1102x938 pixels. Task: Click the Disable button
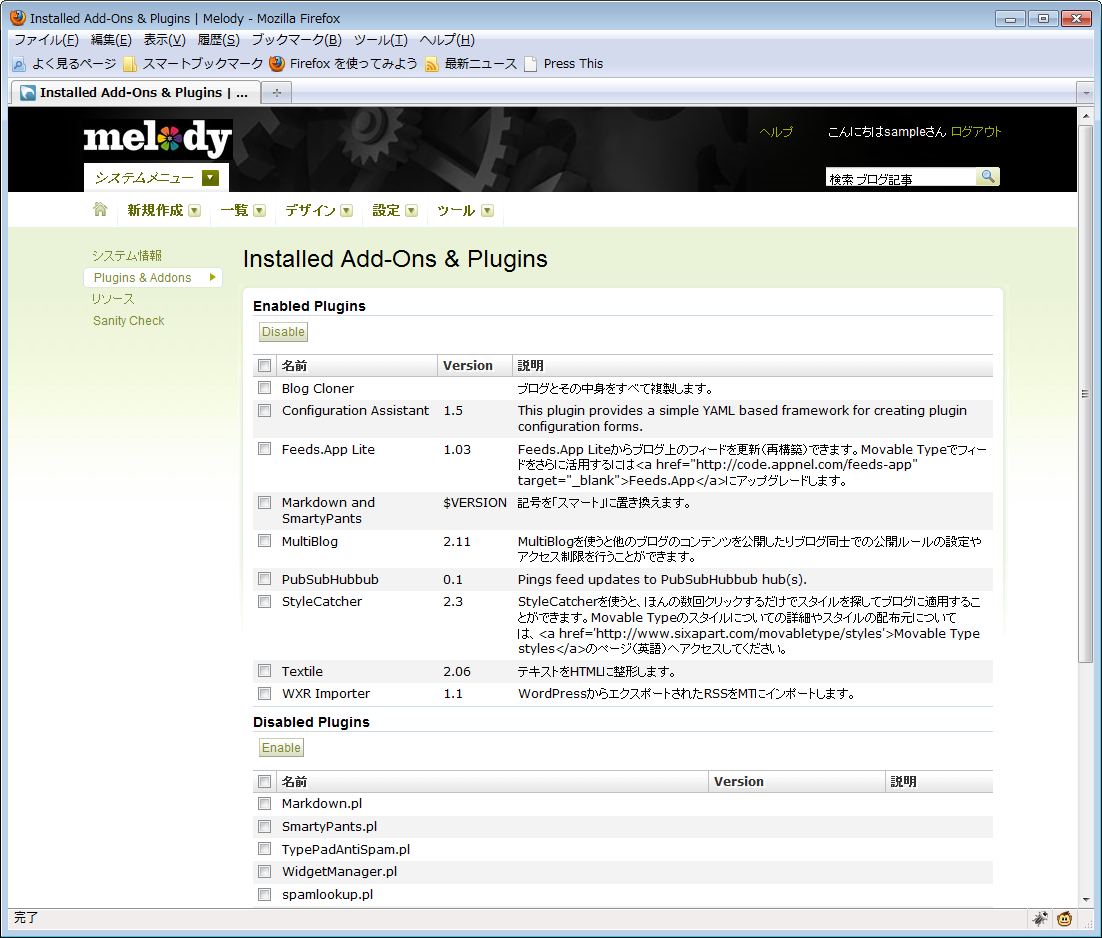click(283, 332)
